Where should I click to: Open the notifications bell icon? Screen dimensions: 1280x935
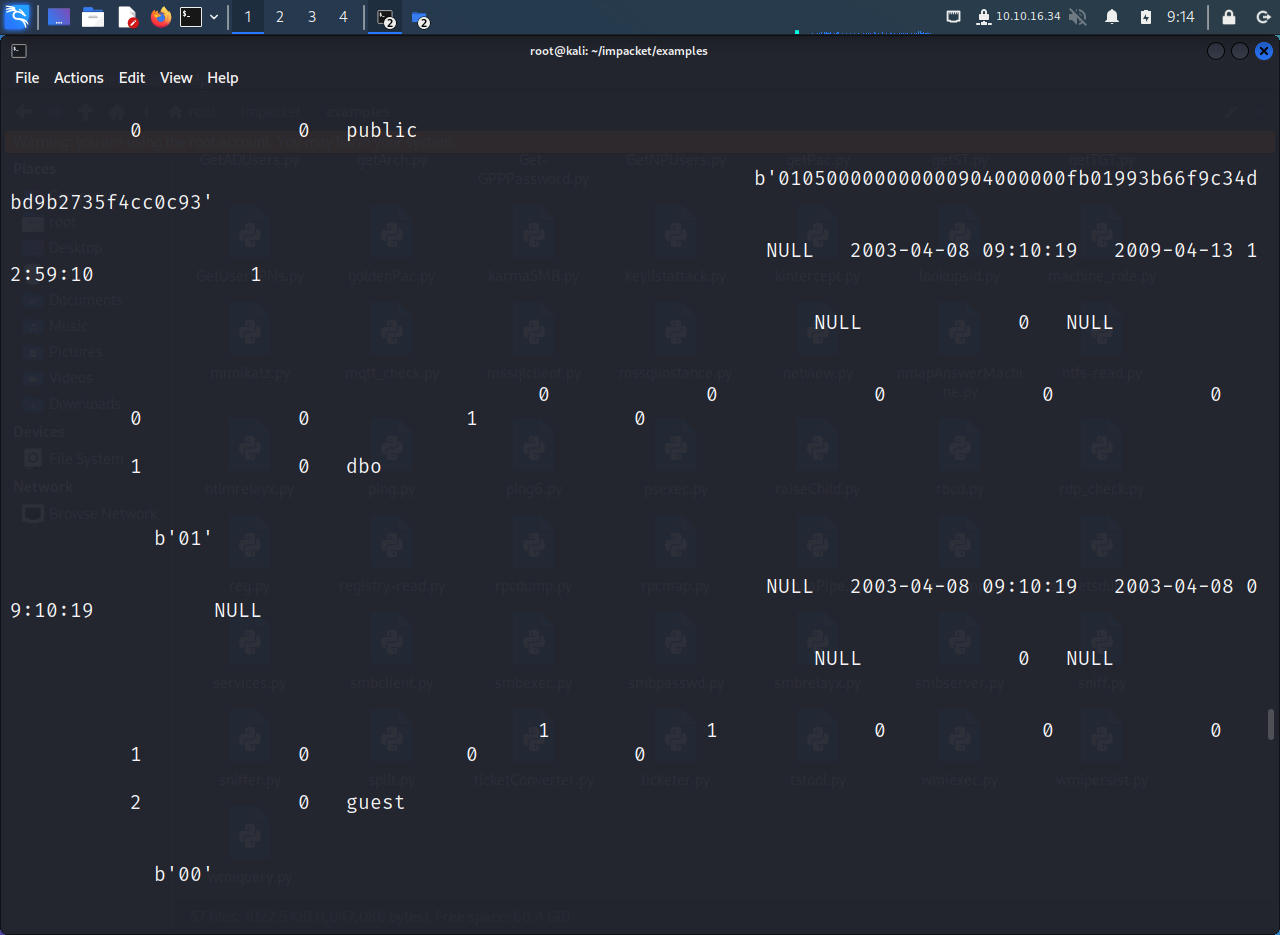(1112, 17)
